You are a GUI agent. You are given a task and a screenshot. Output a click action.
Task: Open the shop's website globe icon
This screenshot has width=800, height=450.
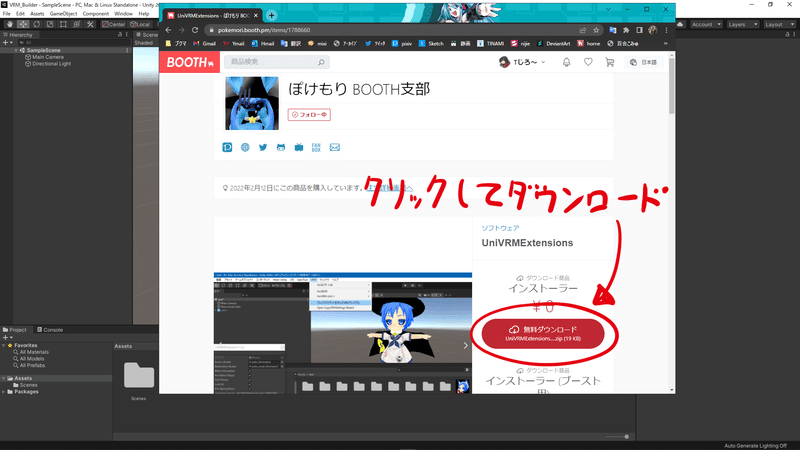(245, 147)
